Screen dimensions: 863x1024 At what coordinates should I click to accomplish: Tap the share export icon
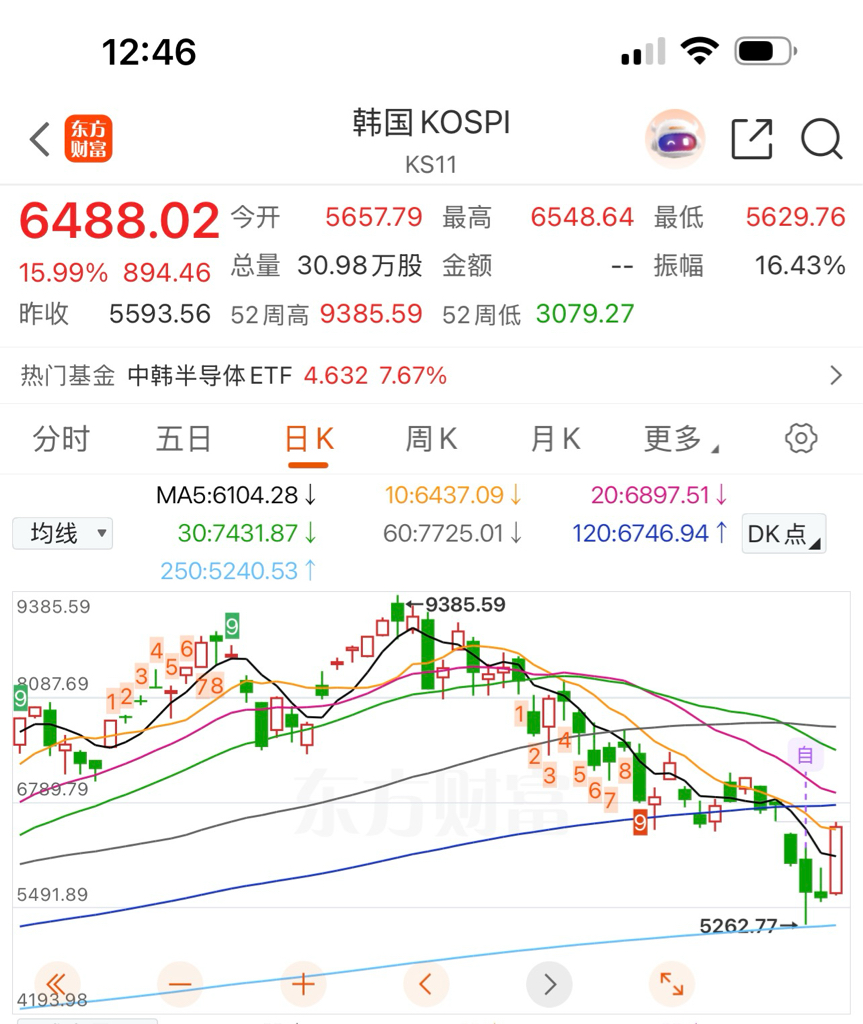tap(752, 139)
